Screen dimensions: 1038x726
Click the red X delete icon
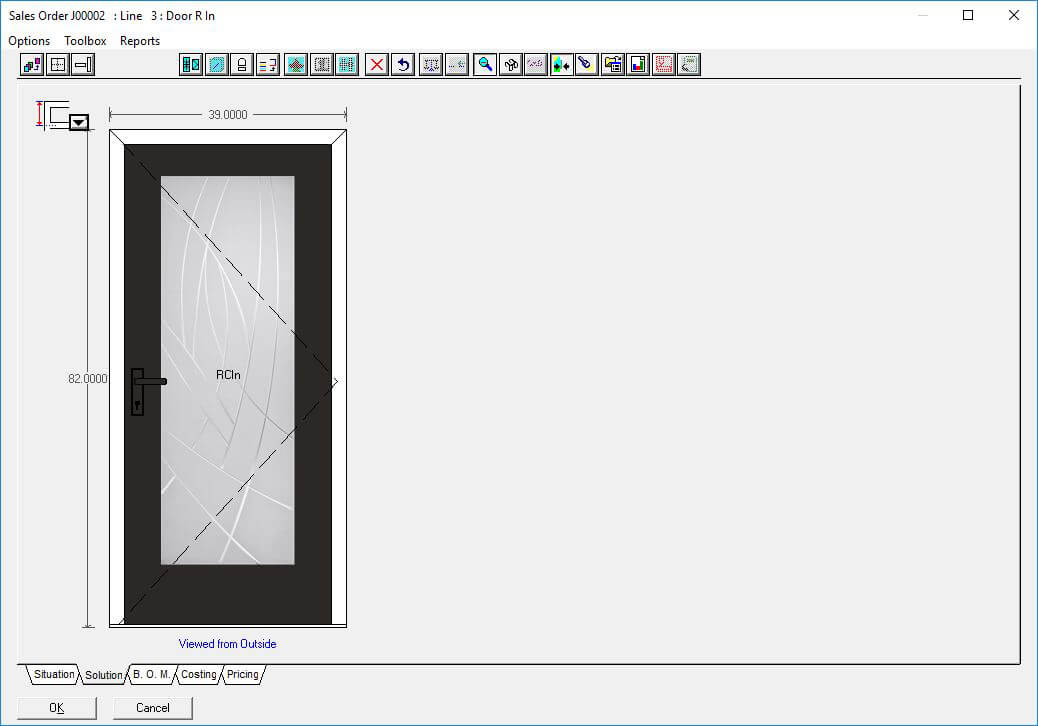[377, 65]
